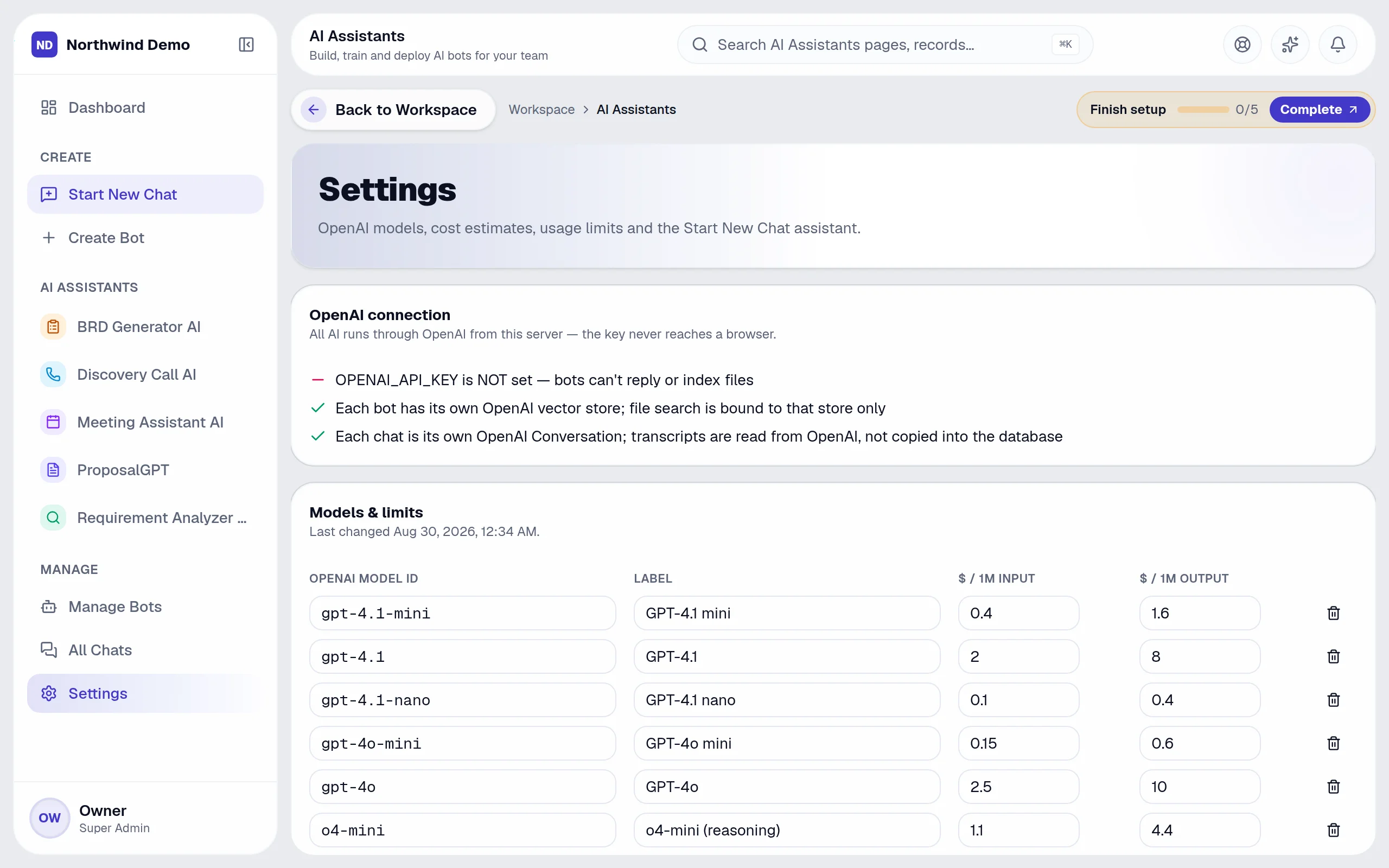Click the Dashboard grid icon
This screenshot has width=1389, height=868.
point(49,107)
